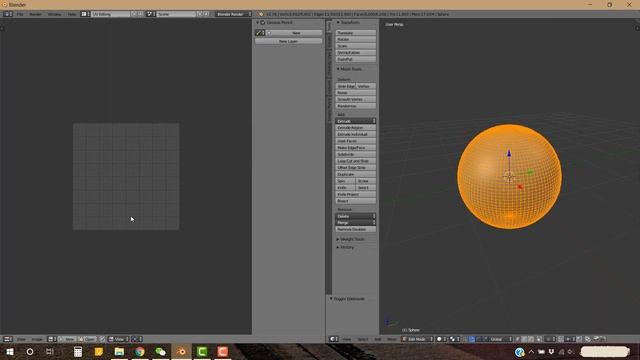Click the screen layout browse icon
The height and width of the screenshot is (360, 640).
(x=85, y=14)
